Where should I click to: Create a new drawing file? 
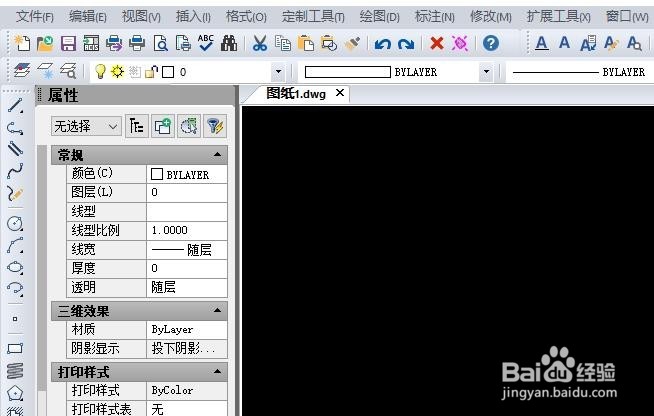(x=22, y=43)
